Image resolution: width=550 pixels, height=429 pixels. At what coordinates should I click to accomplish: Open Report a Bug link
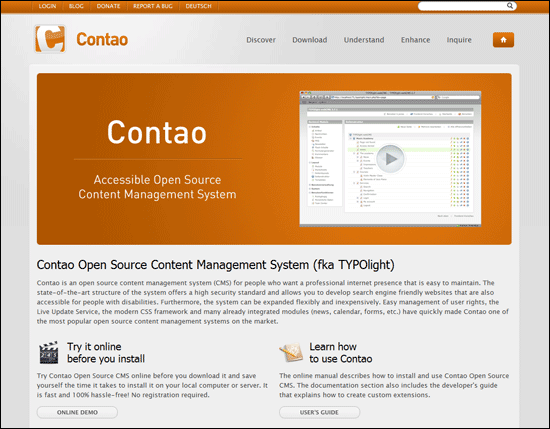(153, 6)
